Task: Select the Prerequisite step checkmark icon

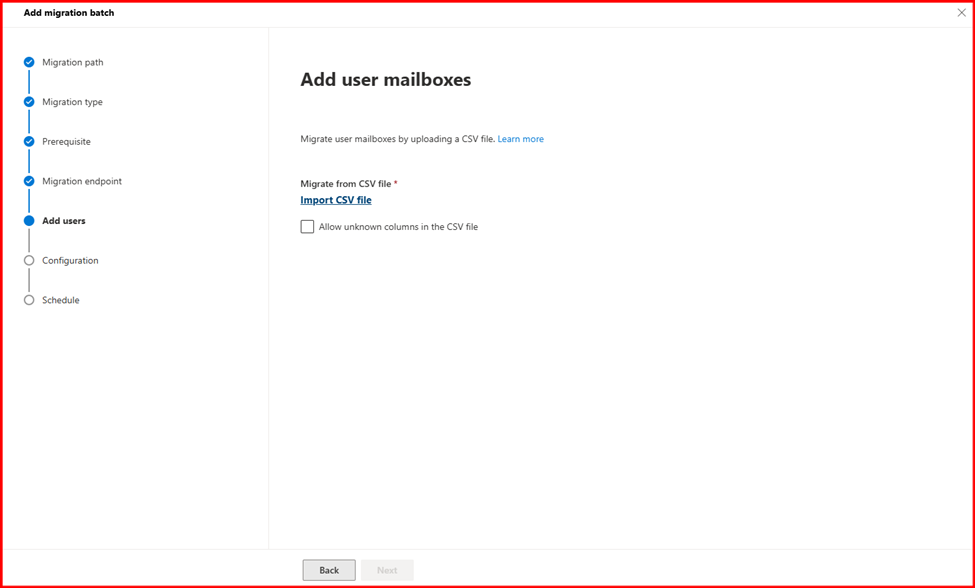Action: pyautogui.click(x=29, y=142)
